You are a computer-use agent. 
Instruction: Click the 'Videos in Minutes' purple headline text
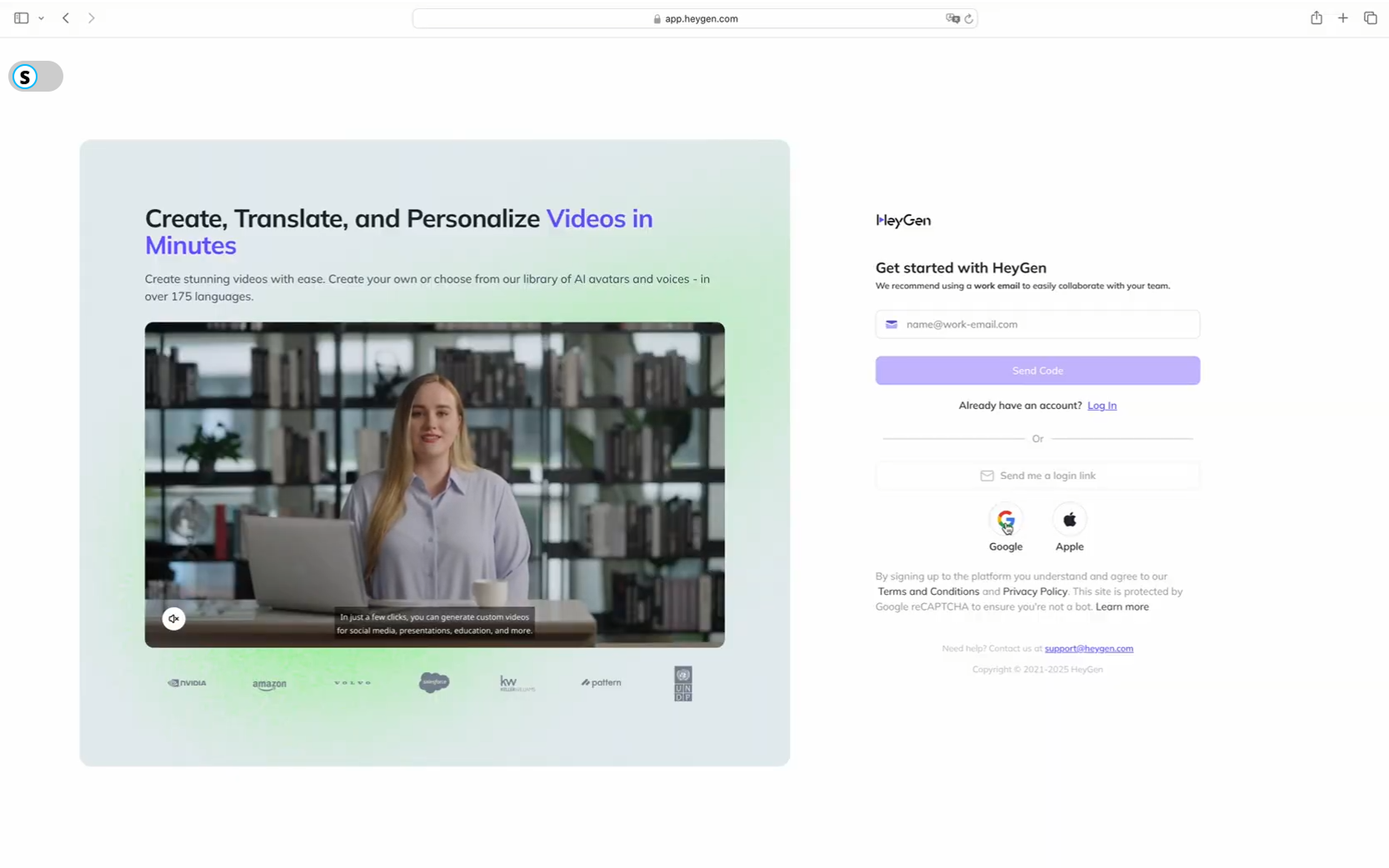[x=398, y=232]
